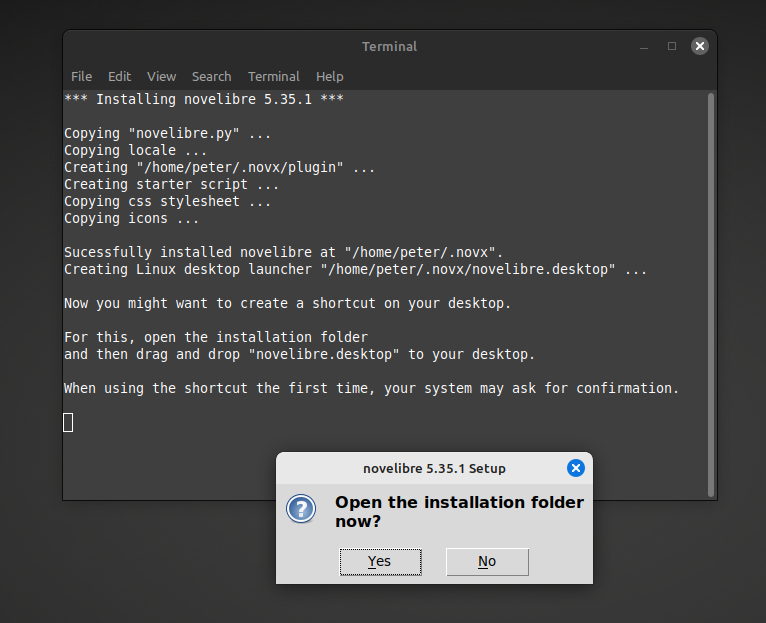
Task: Click the 'Terminal' window title text
Action: [x=389, y=46]
